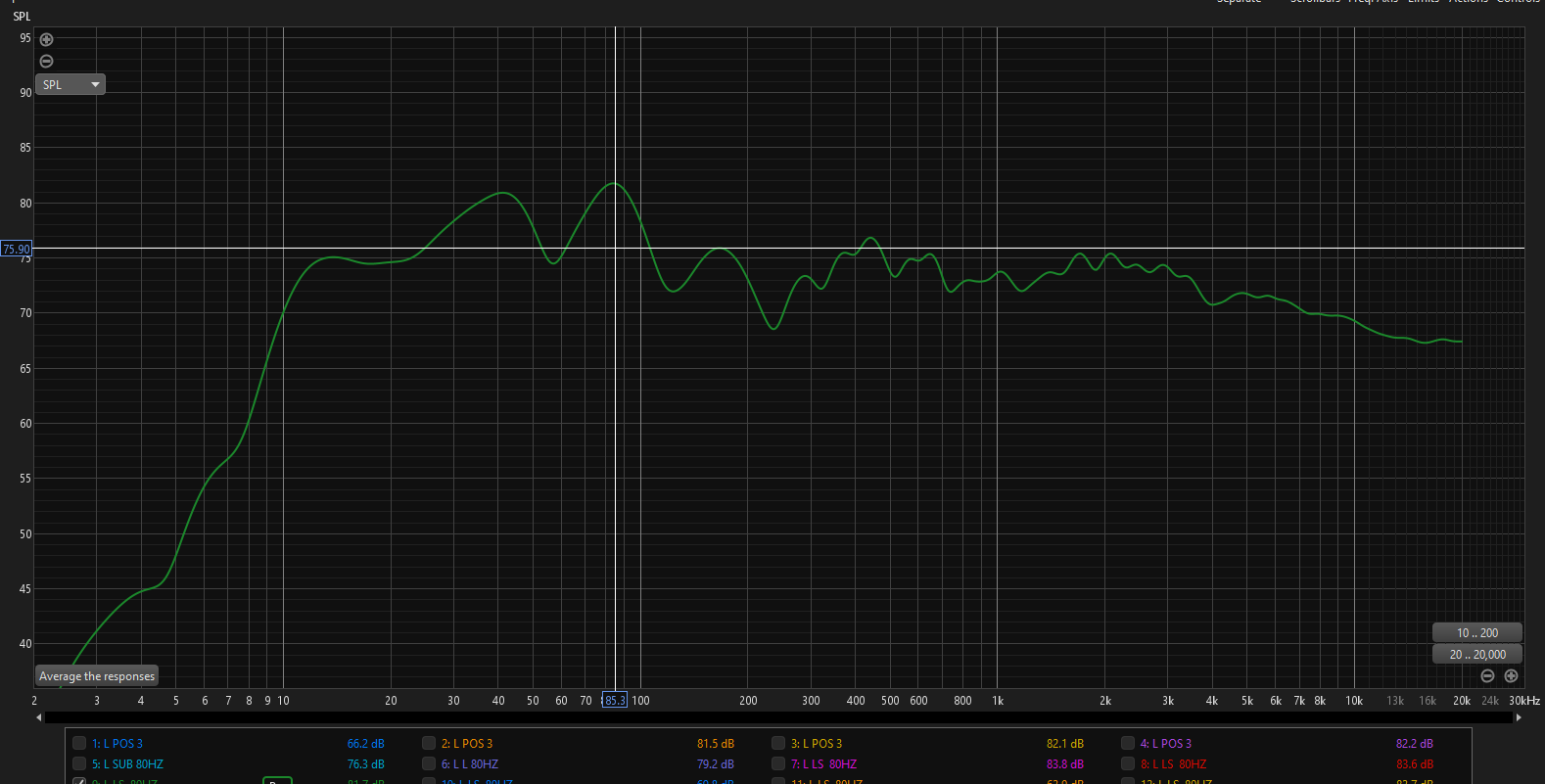Image resolution: width=1545 pixels, height=784 pixels.
Task: Click the 6: L L 80HZ legend label
Action: click(x=470, y=764)
